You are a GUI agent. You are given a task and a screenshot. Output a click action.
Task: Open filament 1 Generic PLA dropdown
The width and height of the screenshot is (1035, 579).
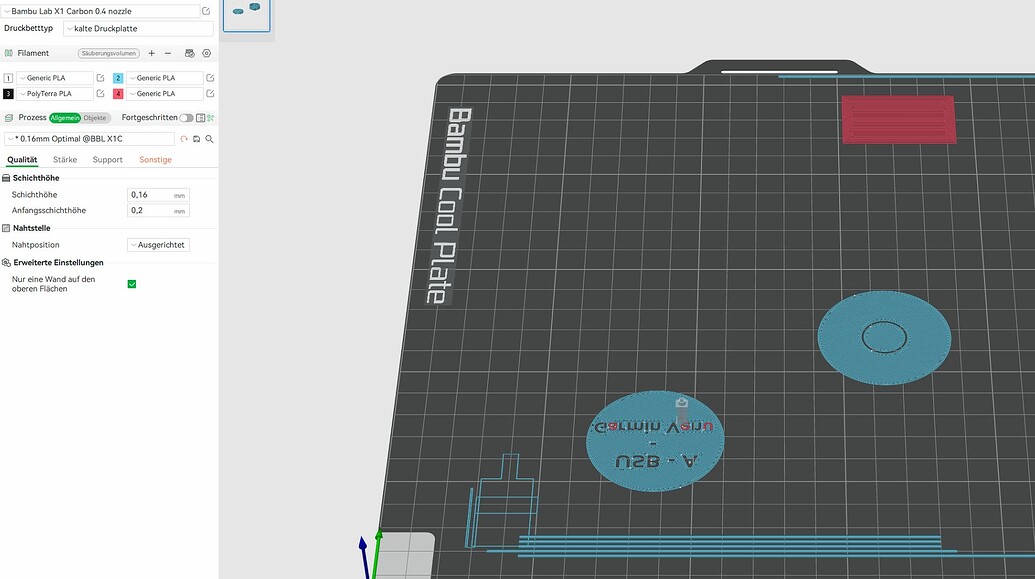pos(55,78)
